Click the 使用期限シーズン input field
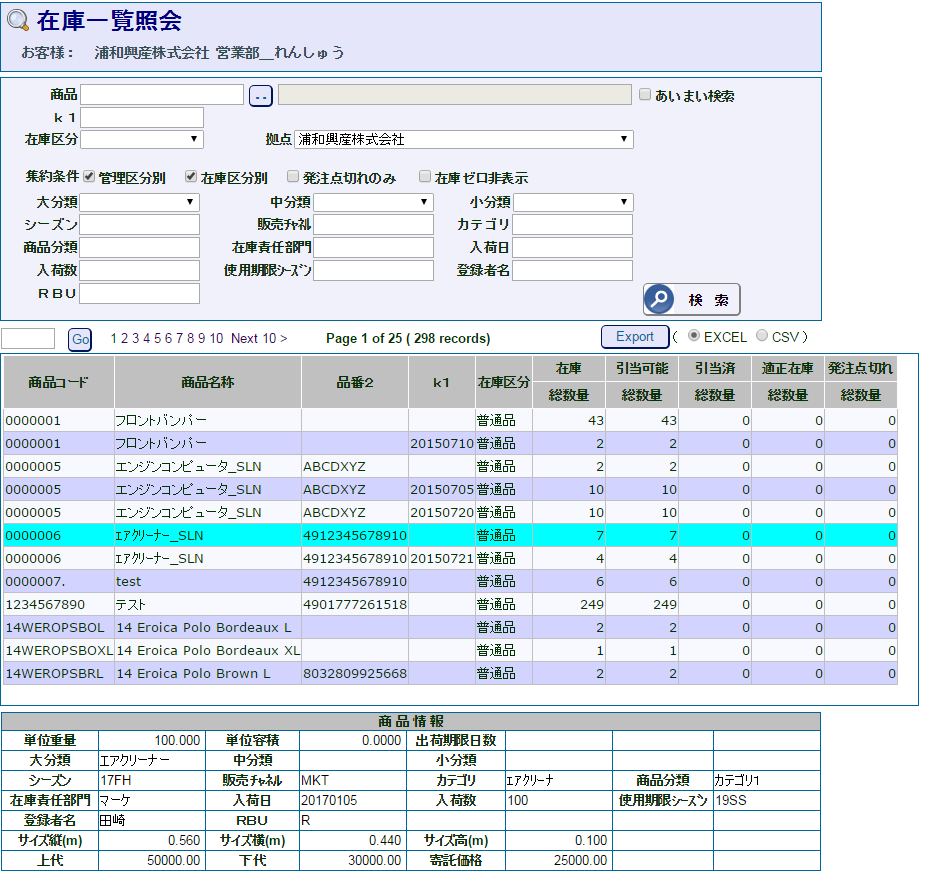927x885 pixels. pos(374,271)
